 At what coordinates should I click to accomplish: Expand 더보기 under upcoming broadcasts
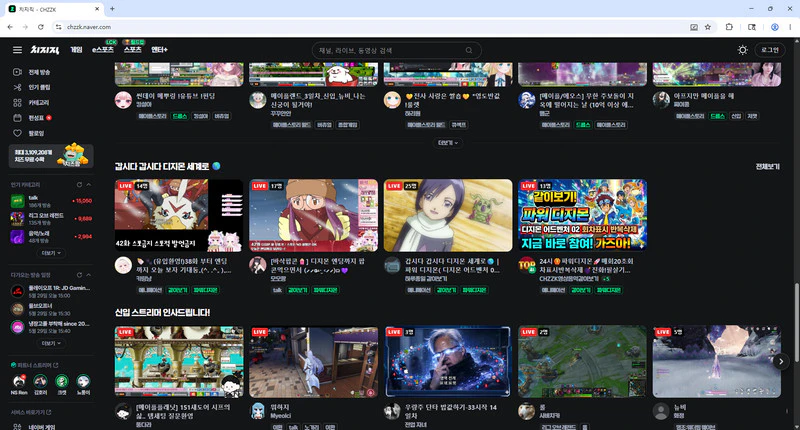tap(51, 343)
